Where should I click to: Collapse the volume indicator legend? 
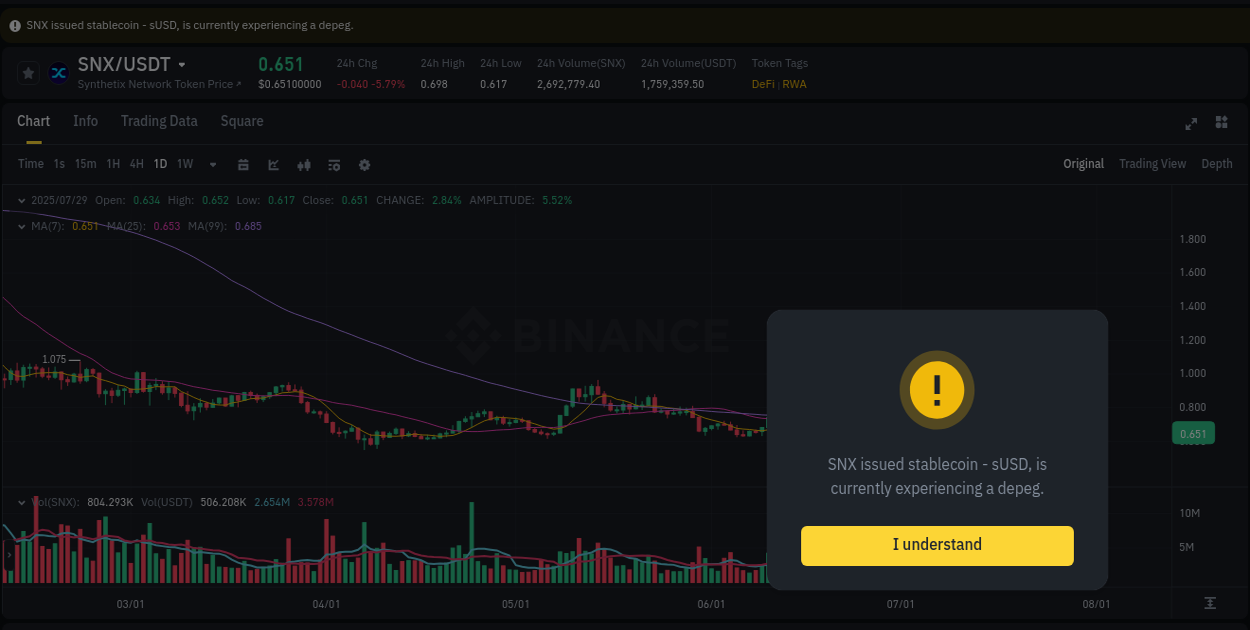coord(20,501)
